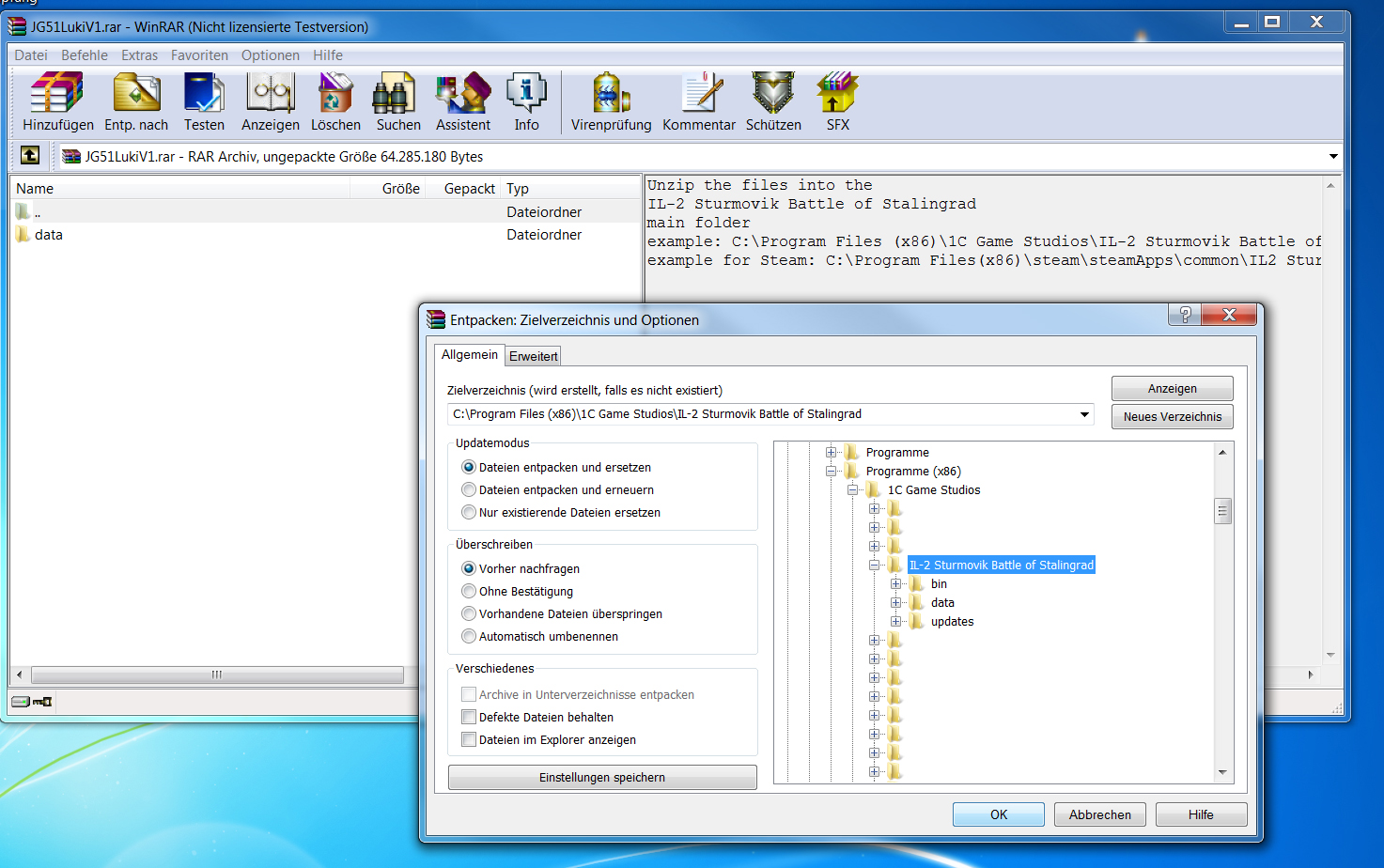Select 'Dateien entpacken und erneuern' radio
This screenshot has height=868, width=1384.
[x=469, y=489]
